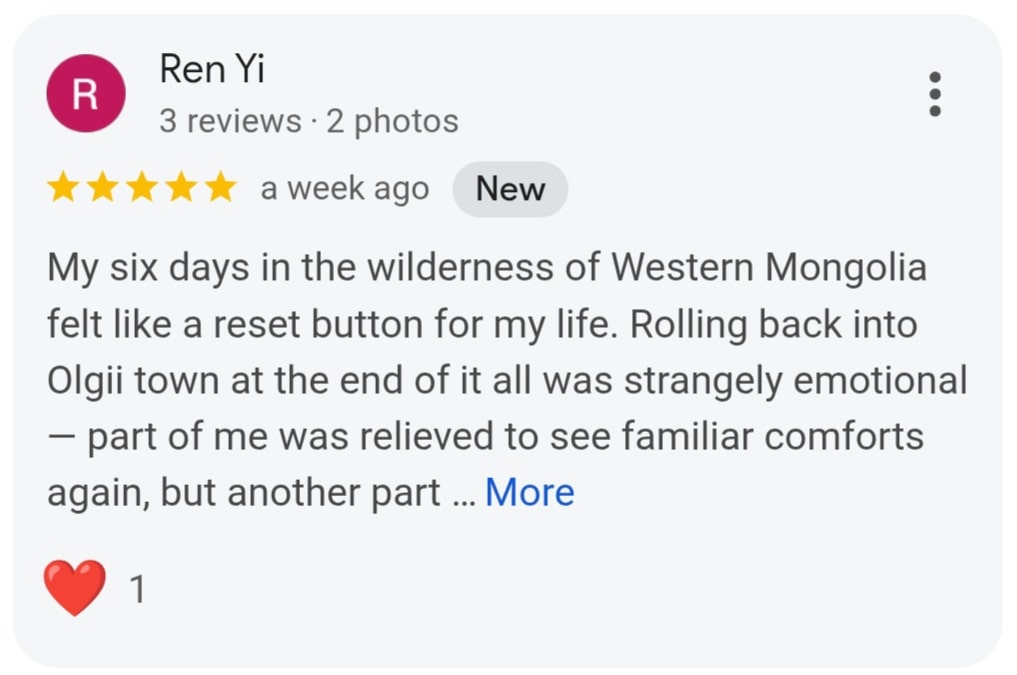Click the reaction count showing 1
This screenshot has height=675, width=1017.
137,589
